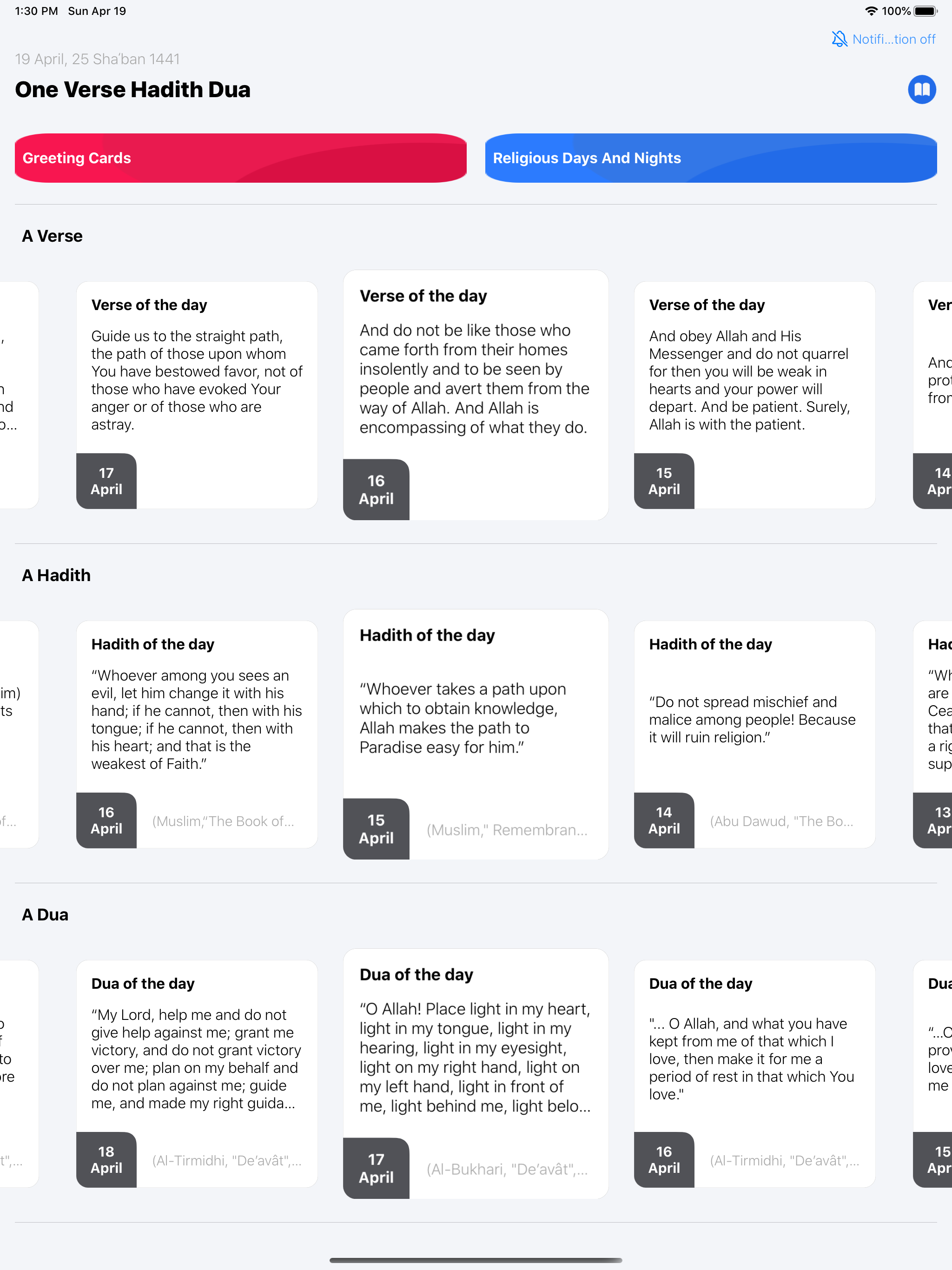Open hadith card about obtaining knowledge

476,734
